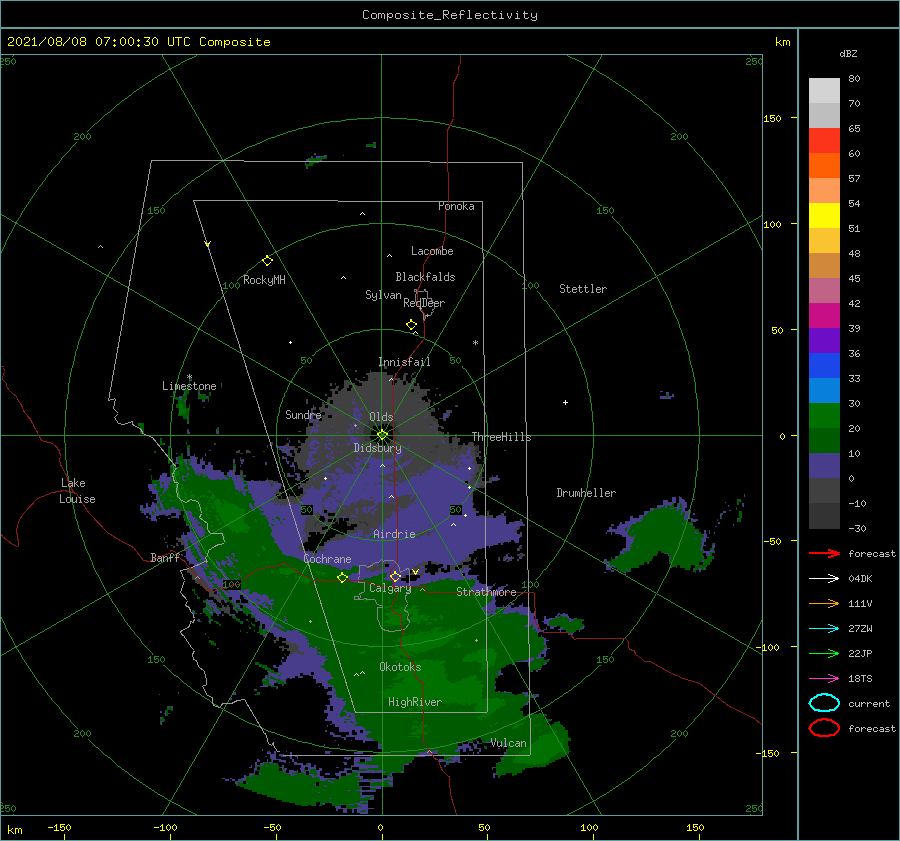Click the Stettler city label
This screenshot has height=841, width=900.
pyautogui.click(x=583, y=289)
